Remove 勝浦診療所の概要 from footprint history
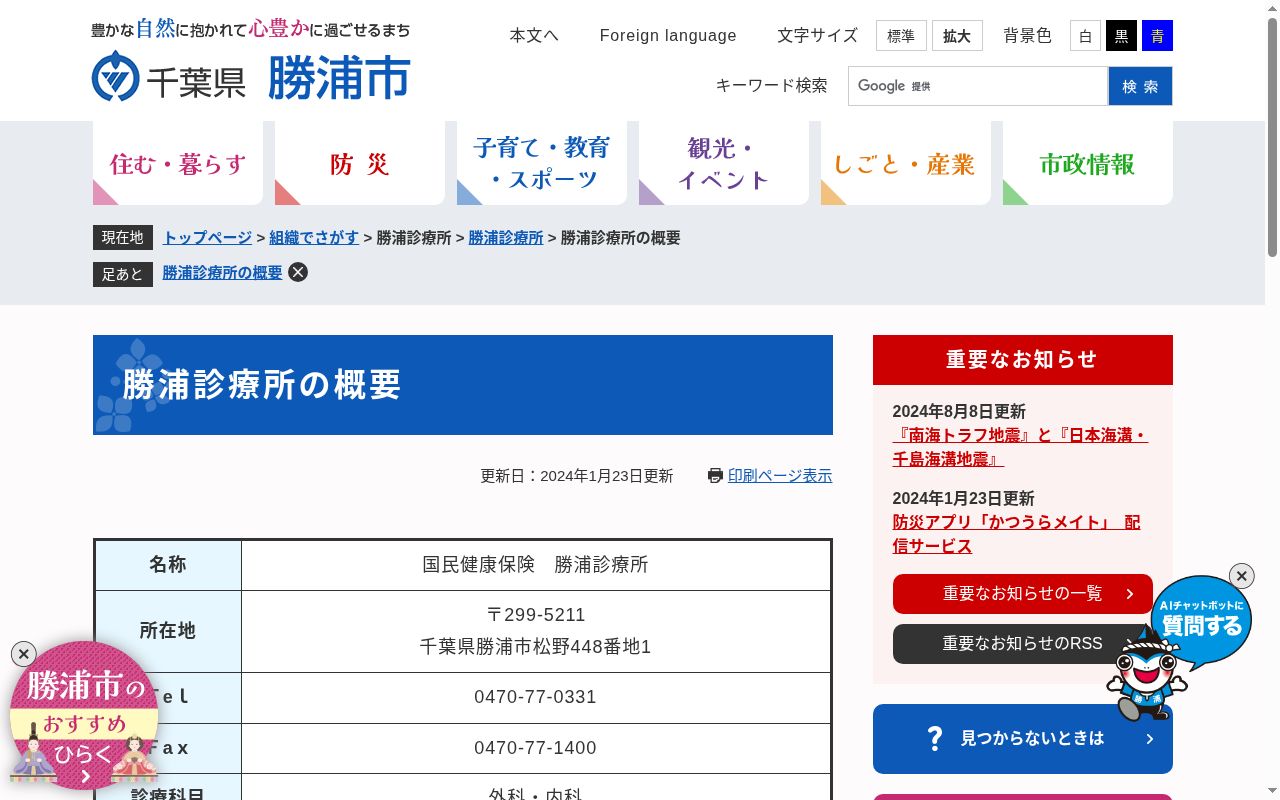This screenshot has height=800, width=1280. [x=298, y=272]
